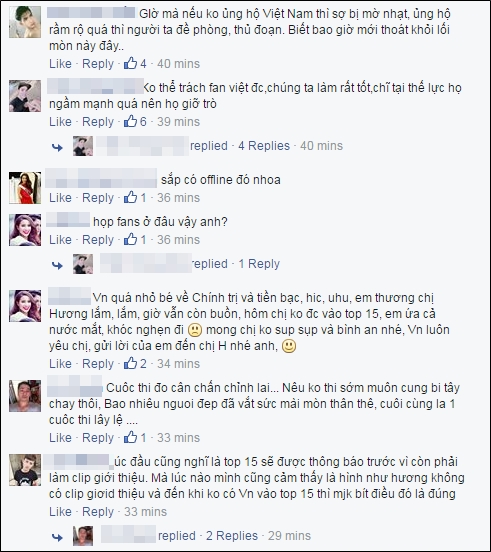Viewport: 491px width, 552px height.
Task: Like the "sắp có offline đó nhoa" comment
Action: 60,197
